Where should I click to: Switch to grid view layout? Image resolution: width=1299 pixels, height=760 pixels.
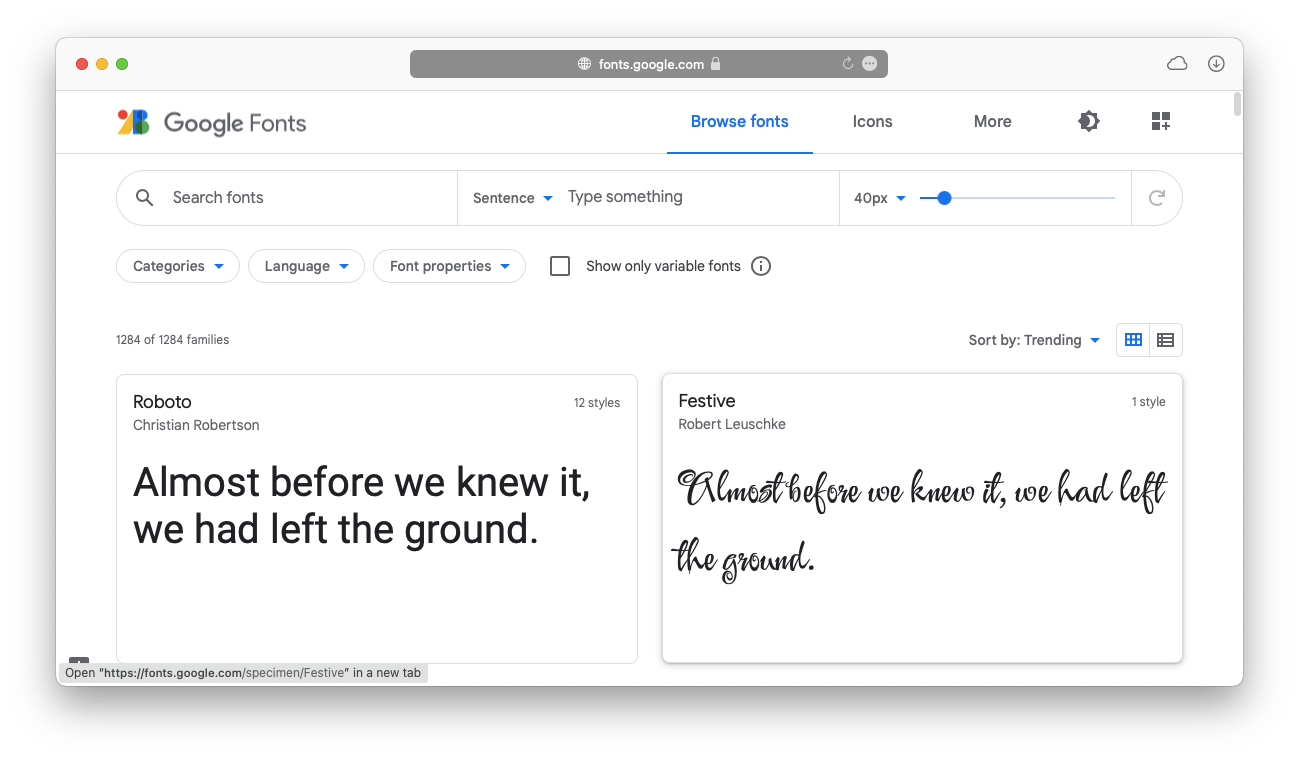point(1132,340)
